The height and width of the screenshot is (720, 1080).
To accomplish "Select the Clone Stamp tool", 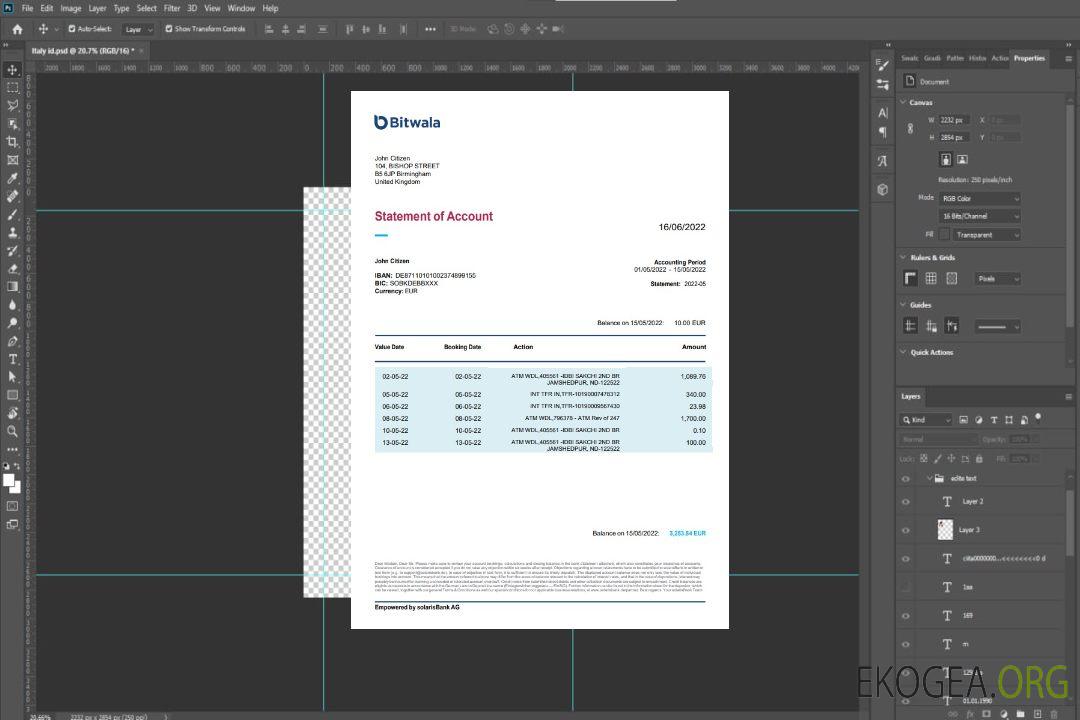I will [12, 232].
